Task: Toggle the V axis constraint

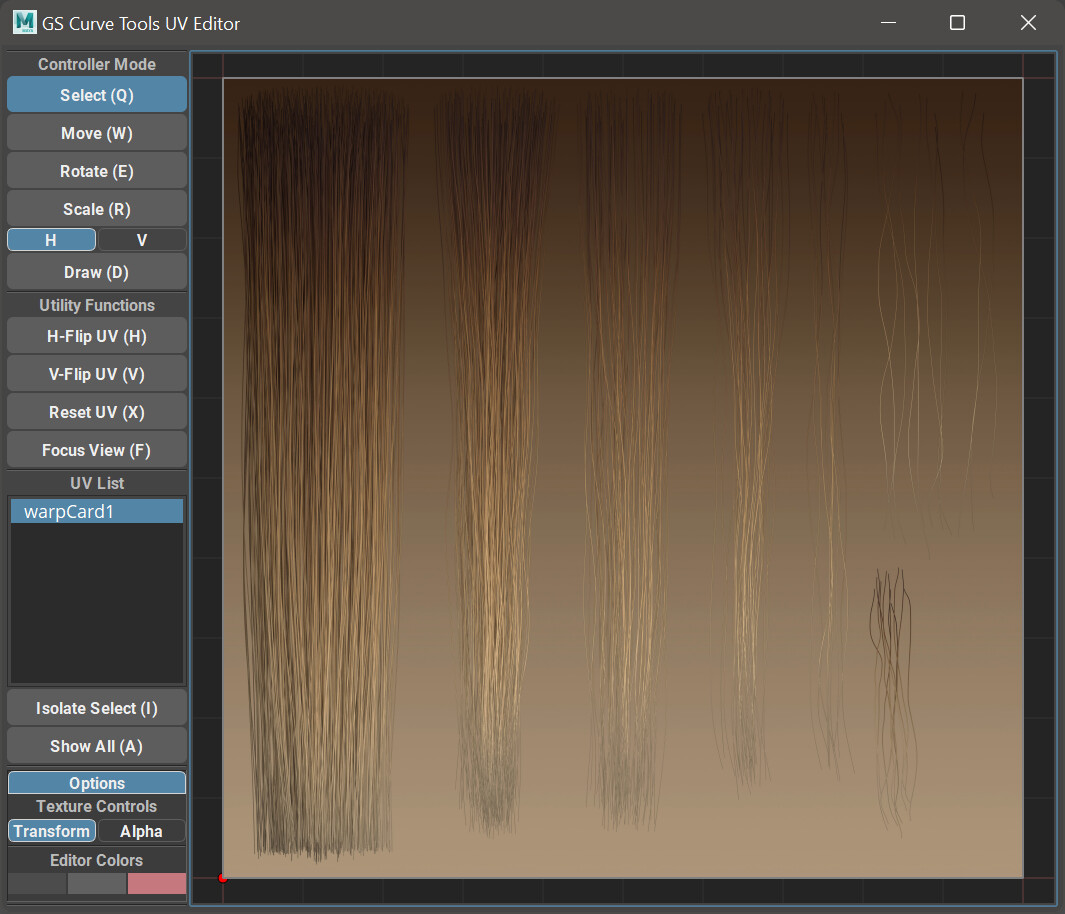Action: pos(141,239)
